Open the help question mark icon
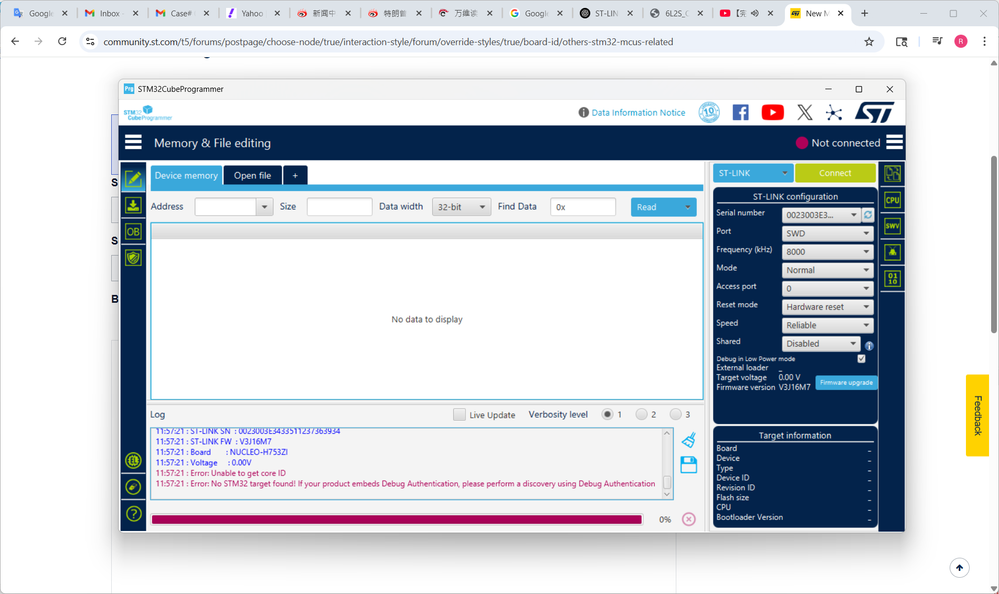 tap(133, 514)
